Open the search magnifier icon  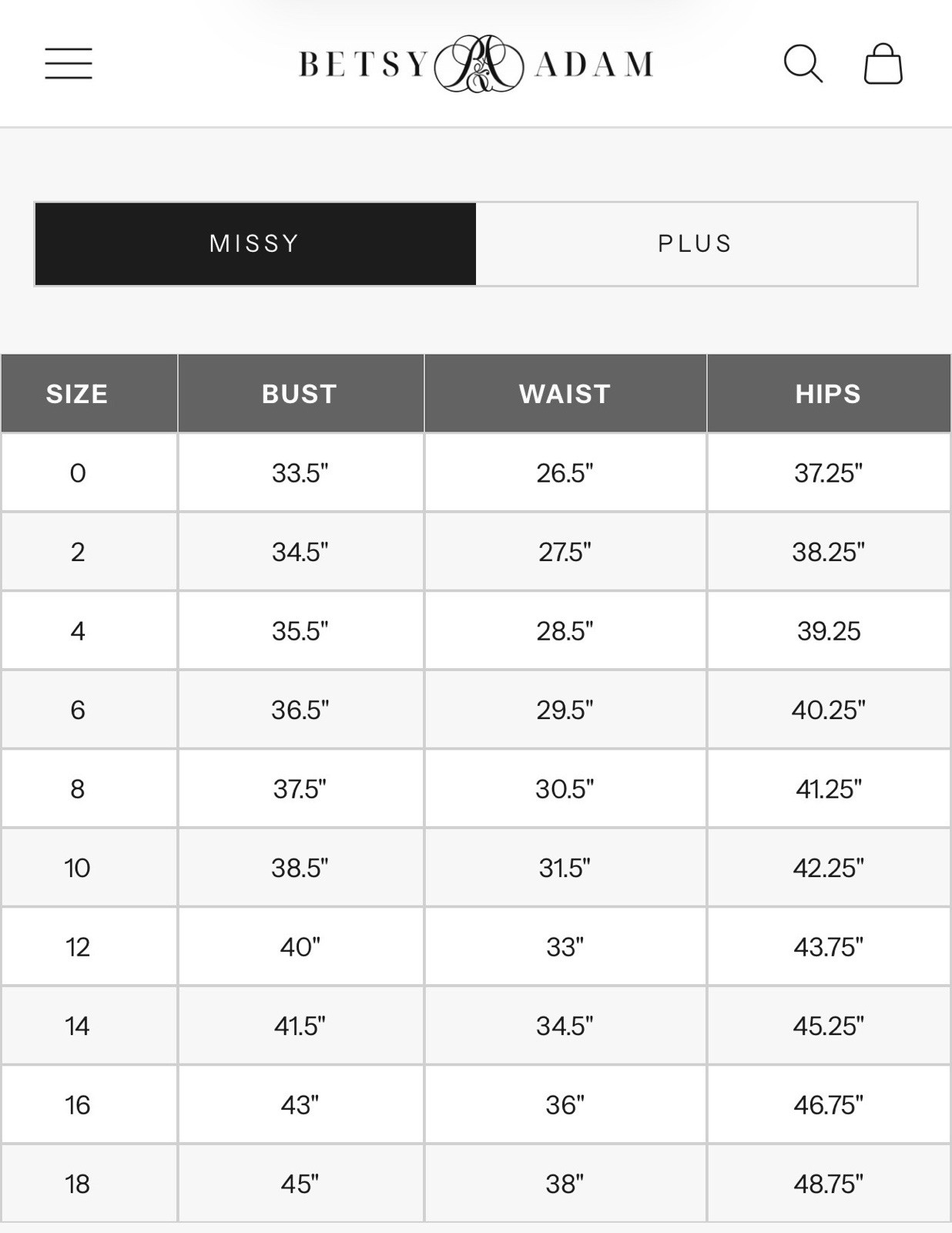803,63
